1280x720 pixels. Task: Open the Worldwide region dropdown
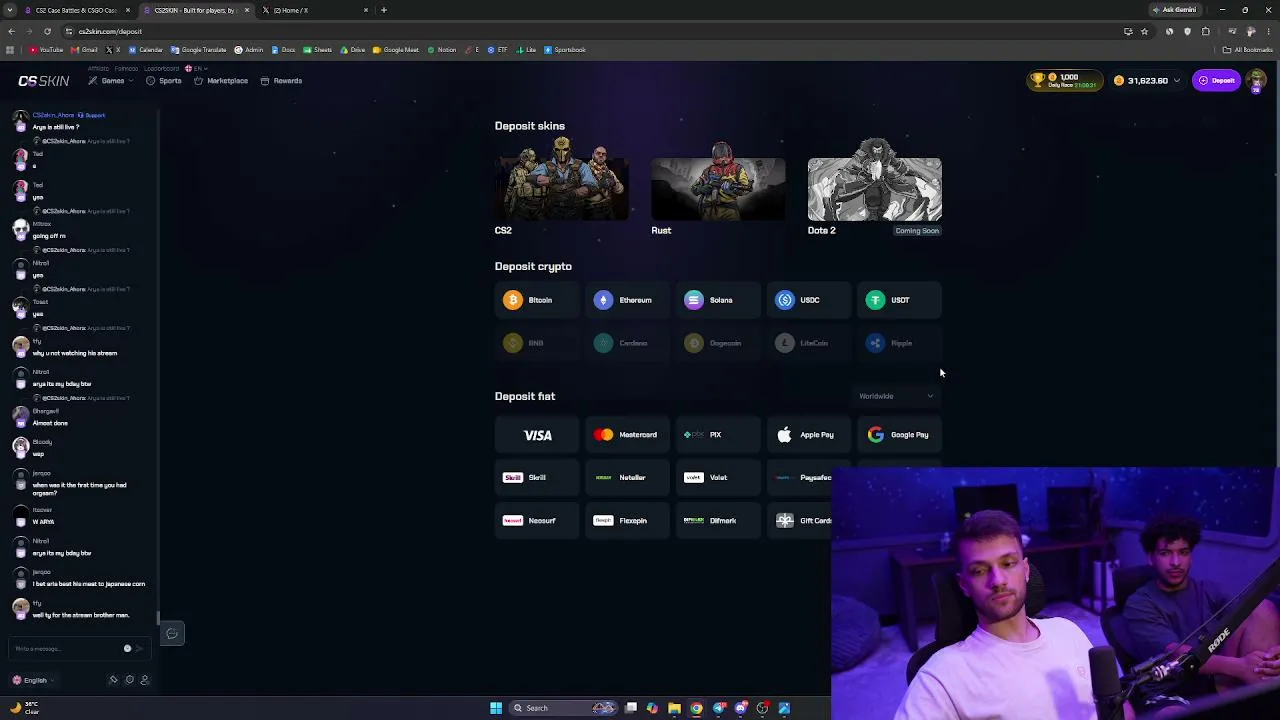(896, 396)
